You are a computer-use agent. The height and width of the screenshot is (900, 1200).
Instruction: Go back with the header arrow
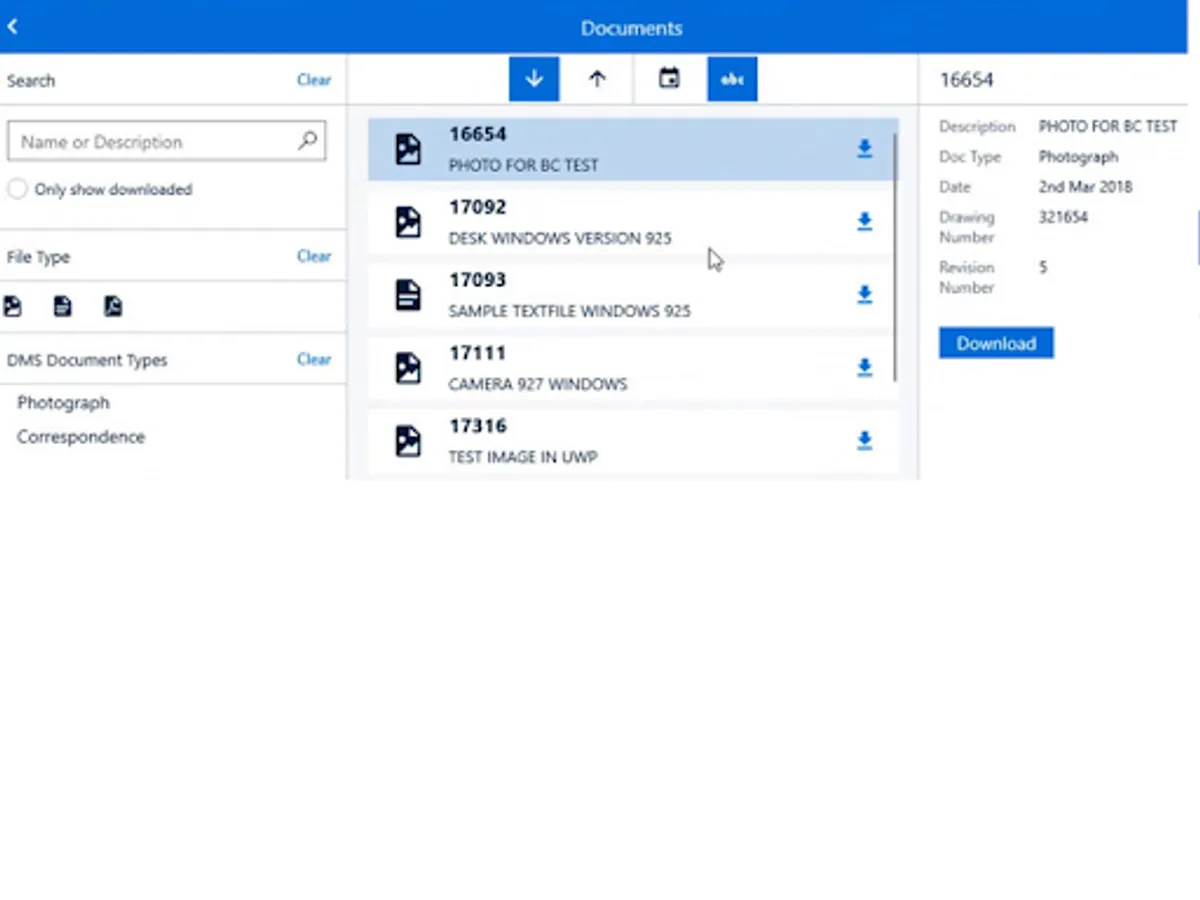[x=12, y=27]
